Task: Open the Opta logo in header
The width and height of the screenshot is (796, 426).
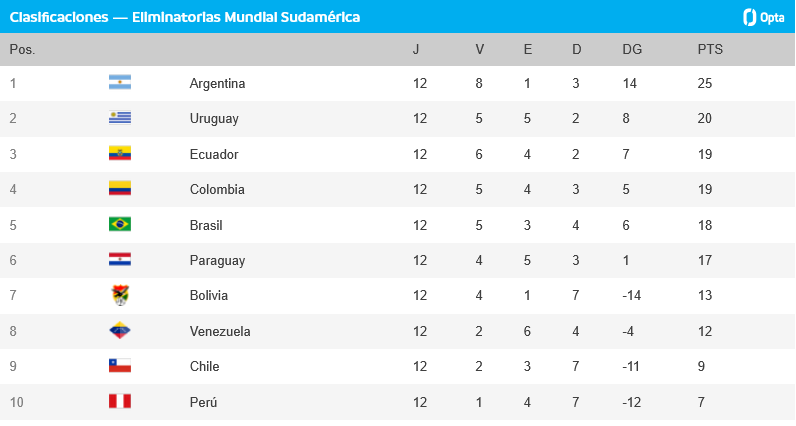Action: 764,17
